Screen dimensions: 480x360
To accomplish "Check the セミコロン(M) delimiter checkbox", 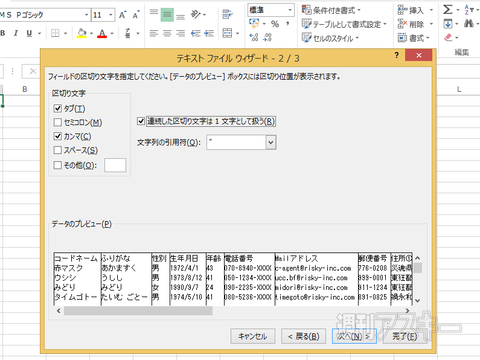I will [x=58, y=122].
